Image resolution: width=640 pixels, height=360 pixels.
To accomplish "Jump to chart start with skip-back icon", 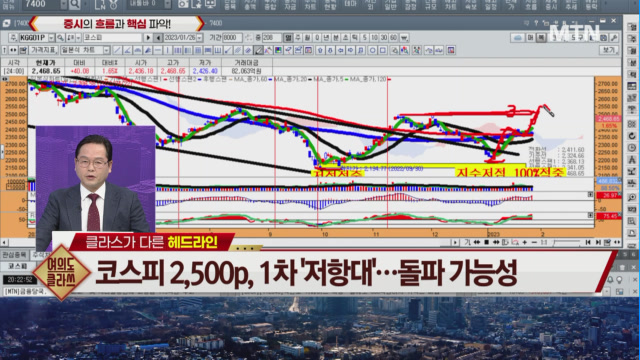I will point(588,242).
